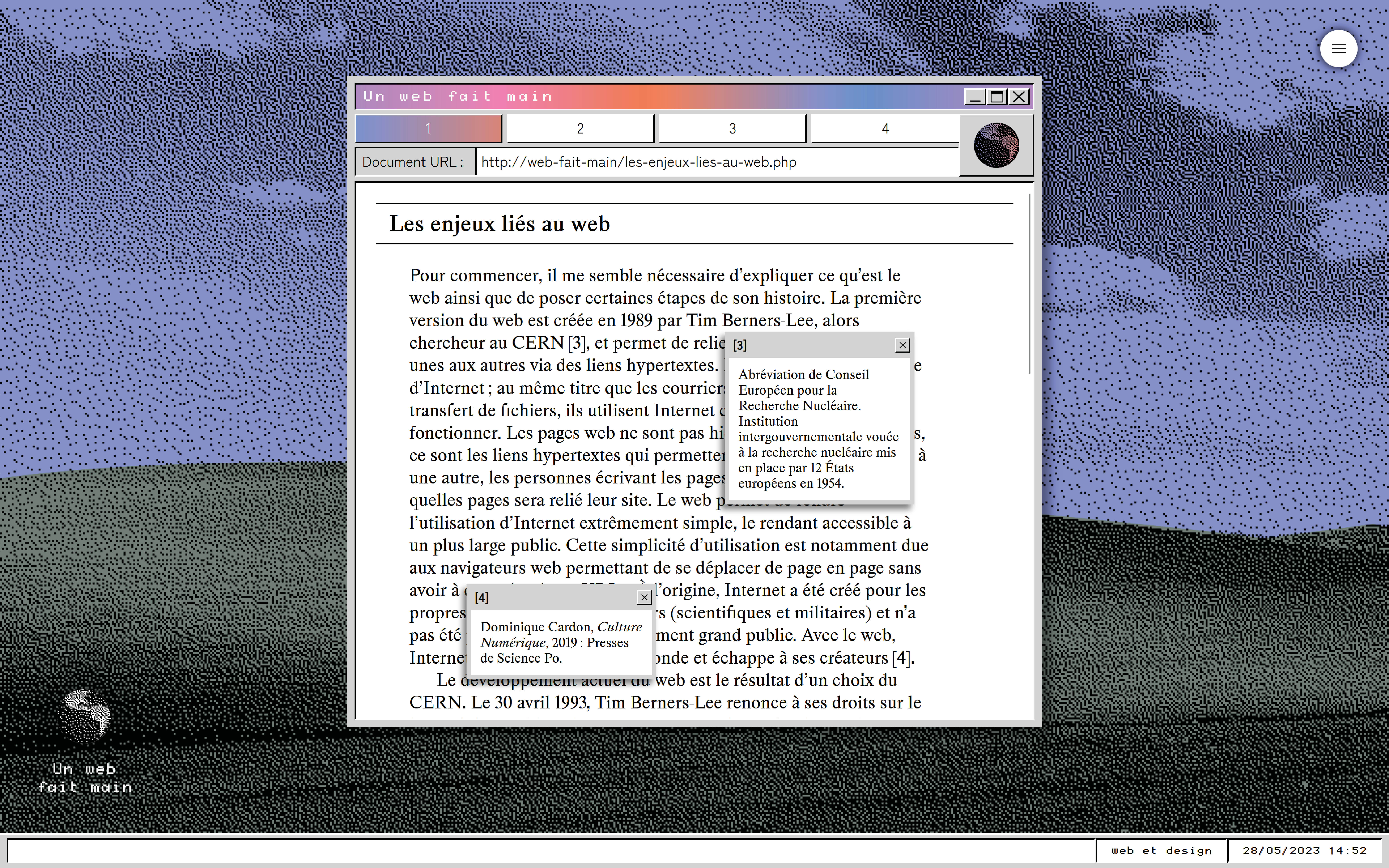Image resolution: width=1389 pixels, height=868 pixels.
Task: Open the hamburger menu button
Action: [x=1338, y=49]
